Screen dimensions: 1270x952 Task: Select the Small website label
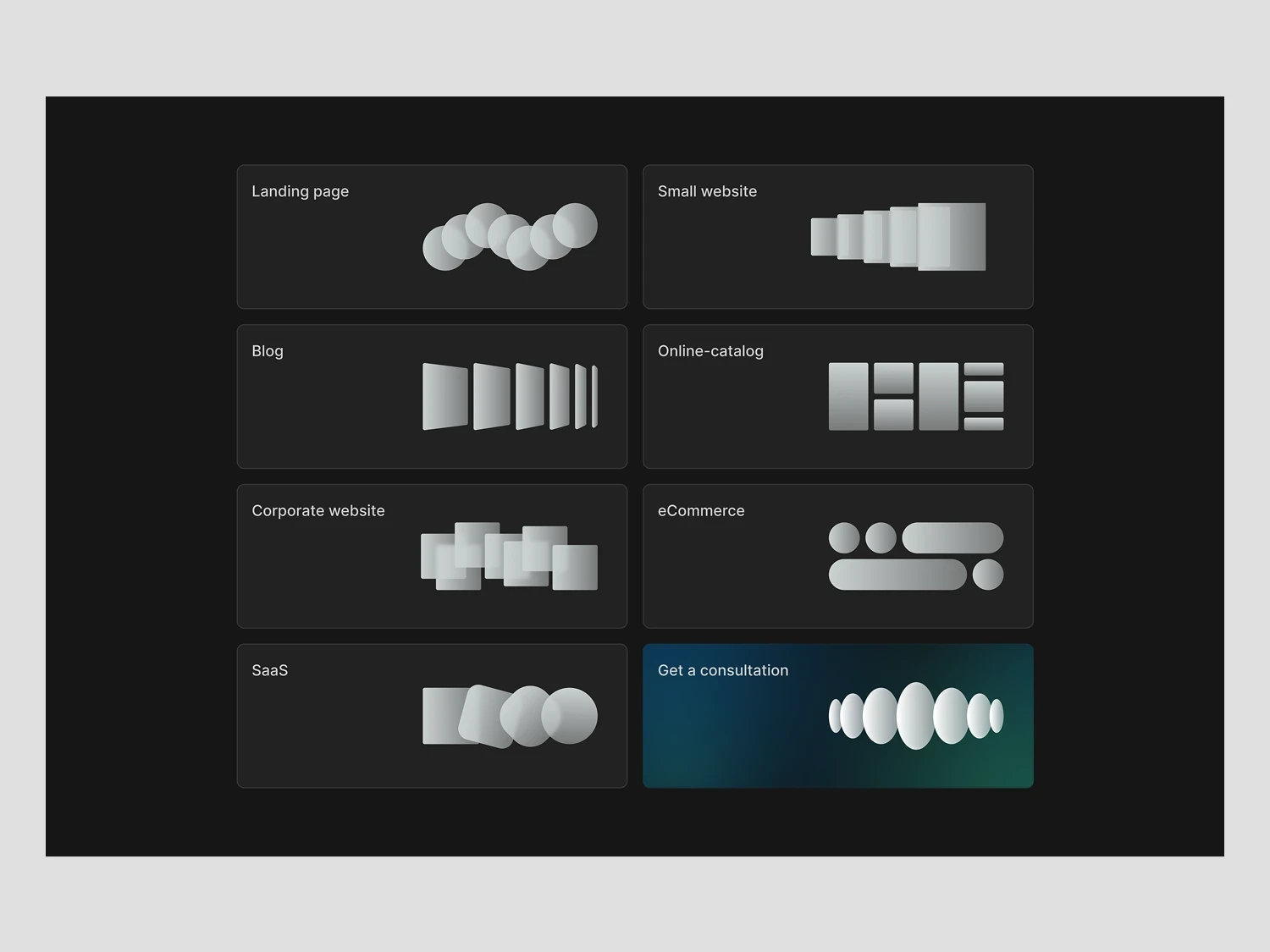point(708,191)
